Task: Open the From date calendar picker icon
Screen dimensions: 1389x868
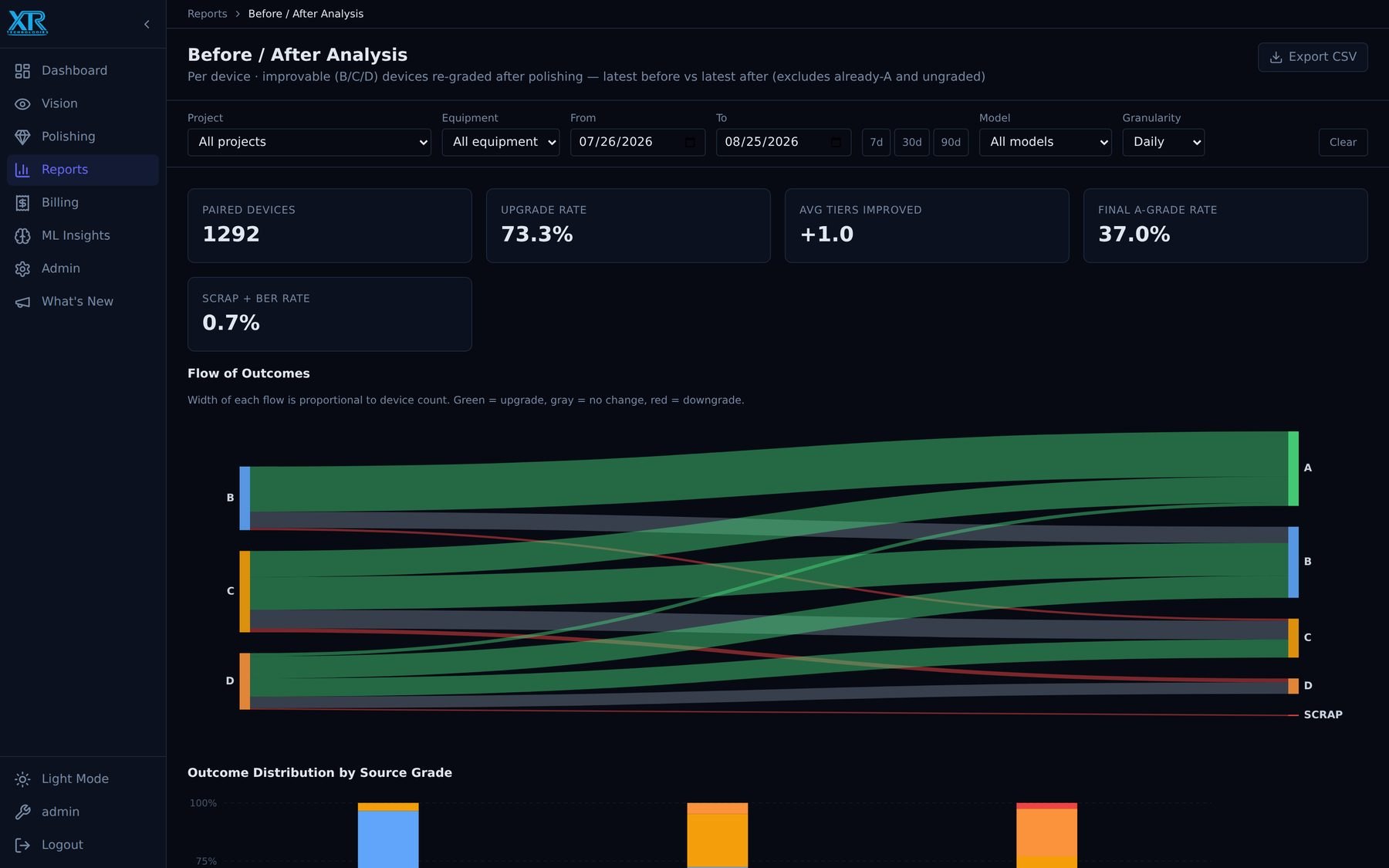Action: (690, 142)
